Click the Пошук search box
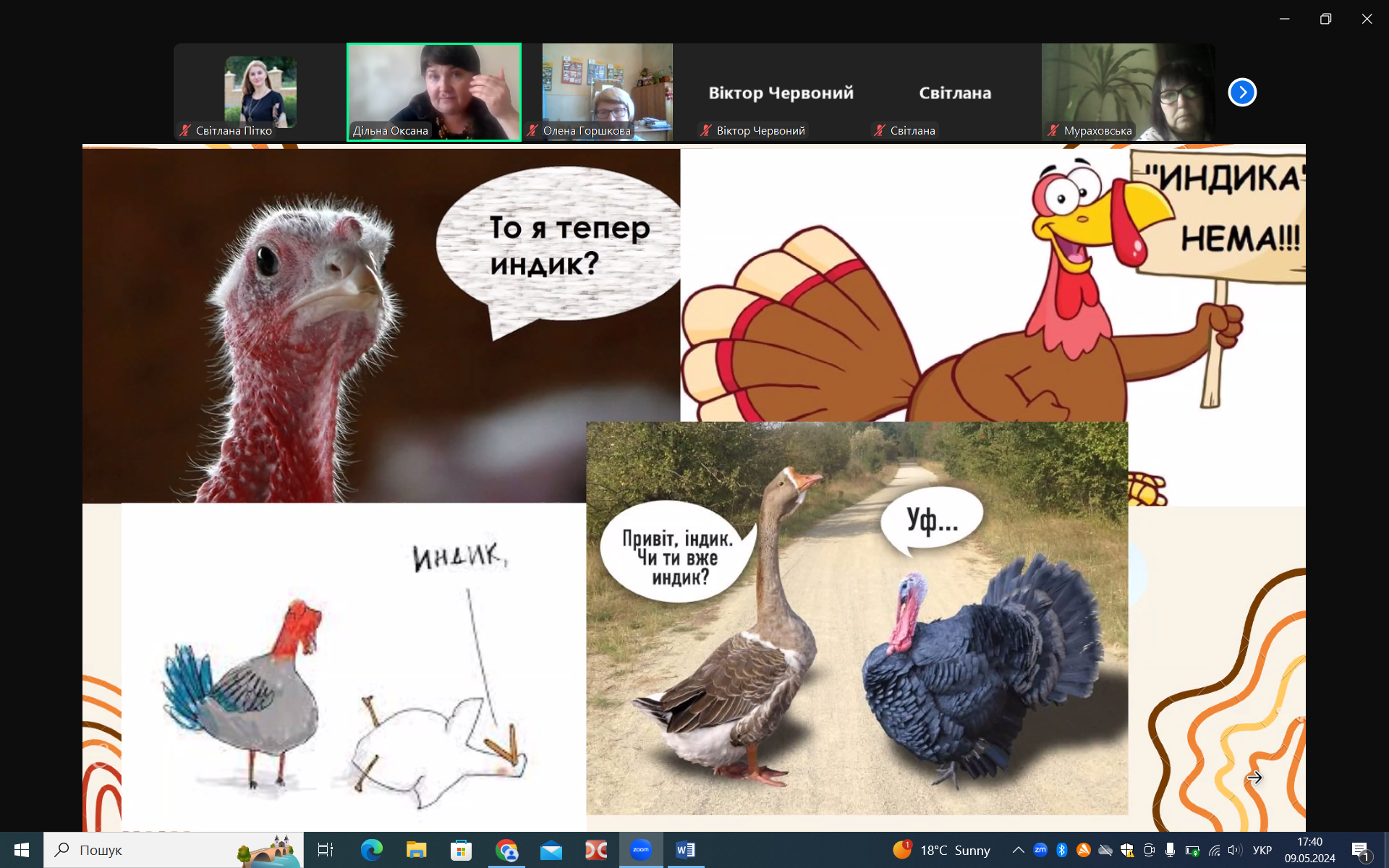The height and width of the screenshot is (868, 1389). (159, 850)
